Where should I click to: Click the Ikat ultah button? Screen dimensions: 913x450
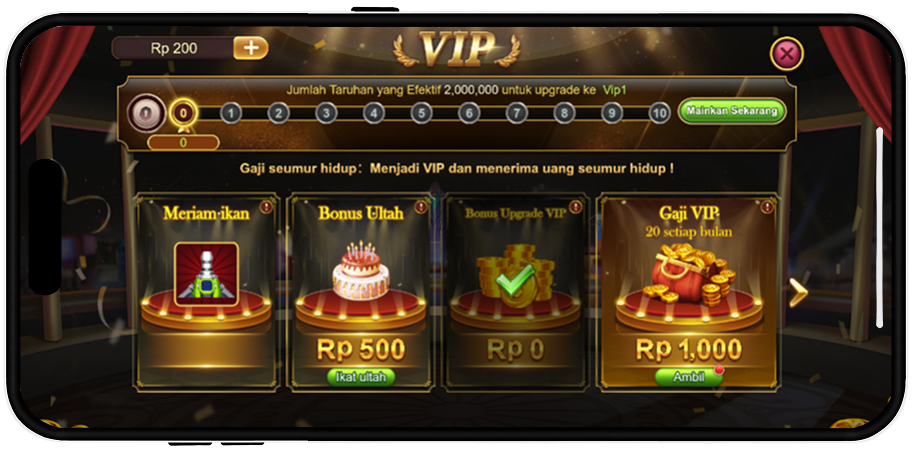(x=360, y=377)
